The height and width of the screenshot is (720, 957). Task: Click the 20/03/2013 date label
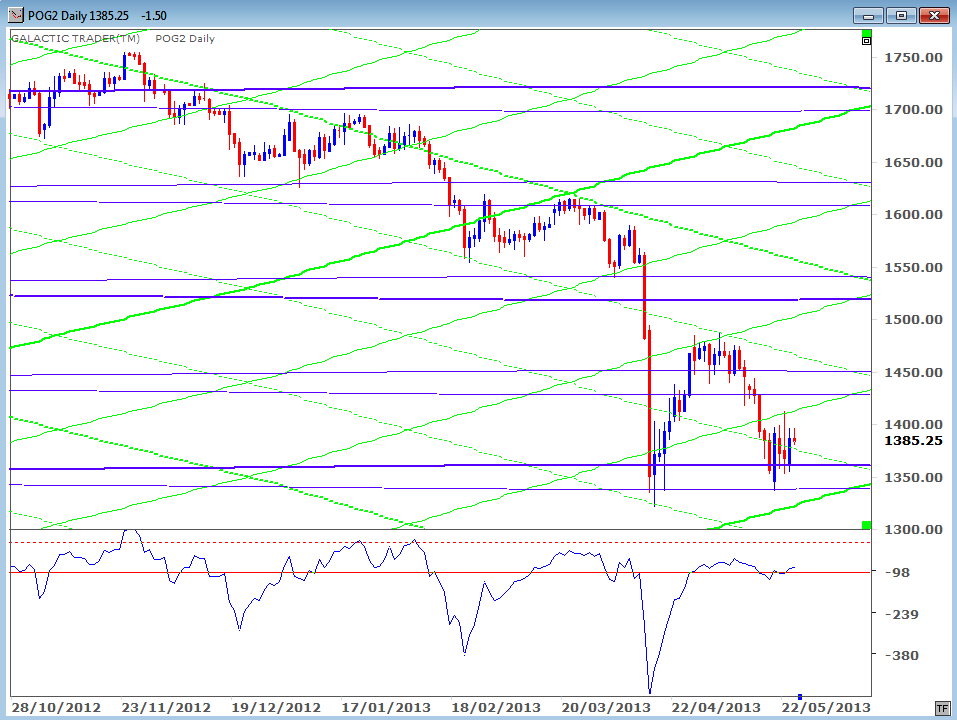[606, 708]
